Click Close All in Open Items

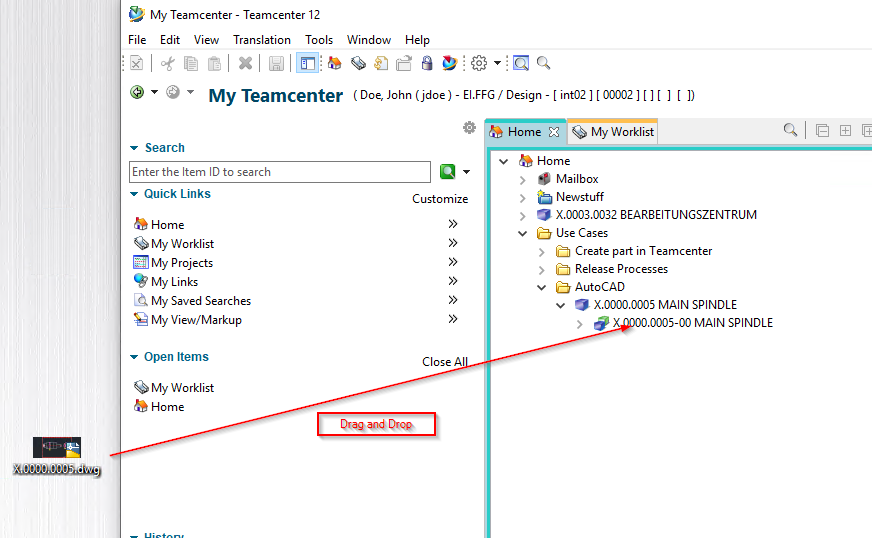(444, 361)
